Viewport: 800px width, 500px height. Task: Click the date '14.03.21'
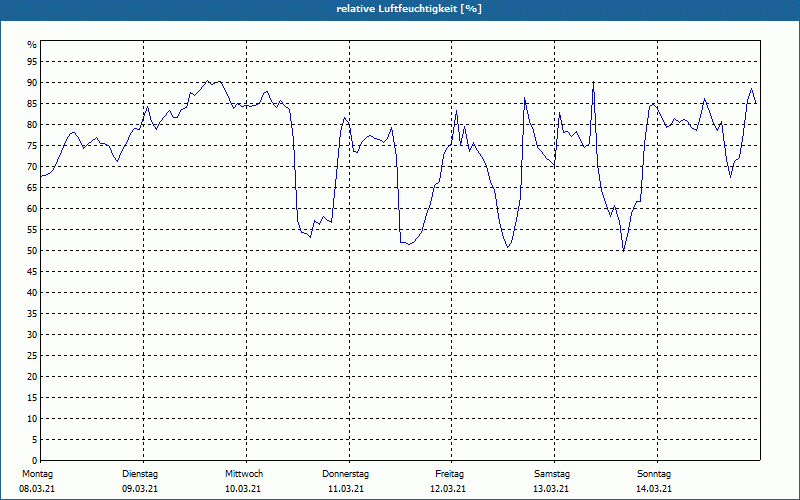point(654,489)
